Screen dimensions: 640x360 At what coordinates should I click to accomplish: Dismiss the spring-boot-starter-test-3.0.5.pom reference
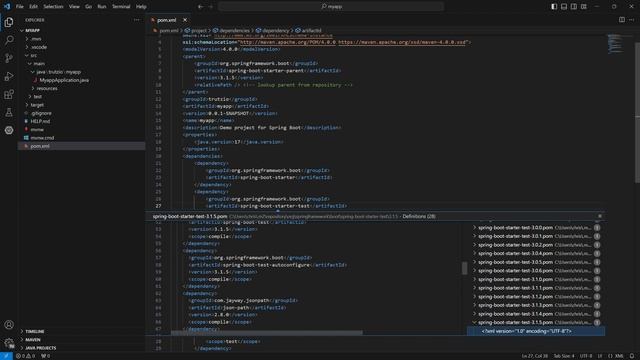[597, 262]
